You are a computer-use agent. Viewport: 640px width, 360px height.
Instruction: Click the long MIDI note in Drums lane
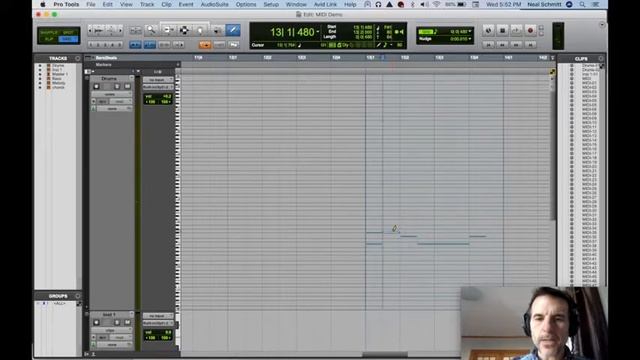pos(443,244)
